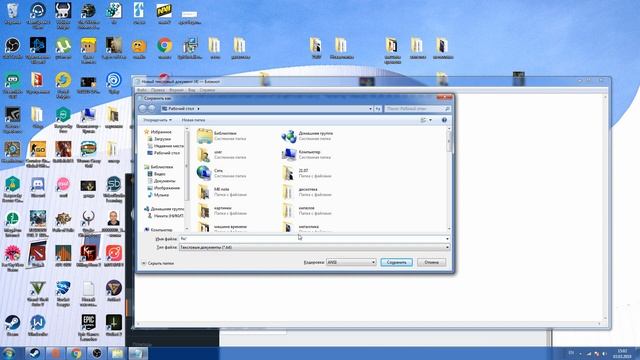The image size is (640, 360).
Task: Open the encoding ANSI dropdown
Action: [x=351, y=262]
